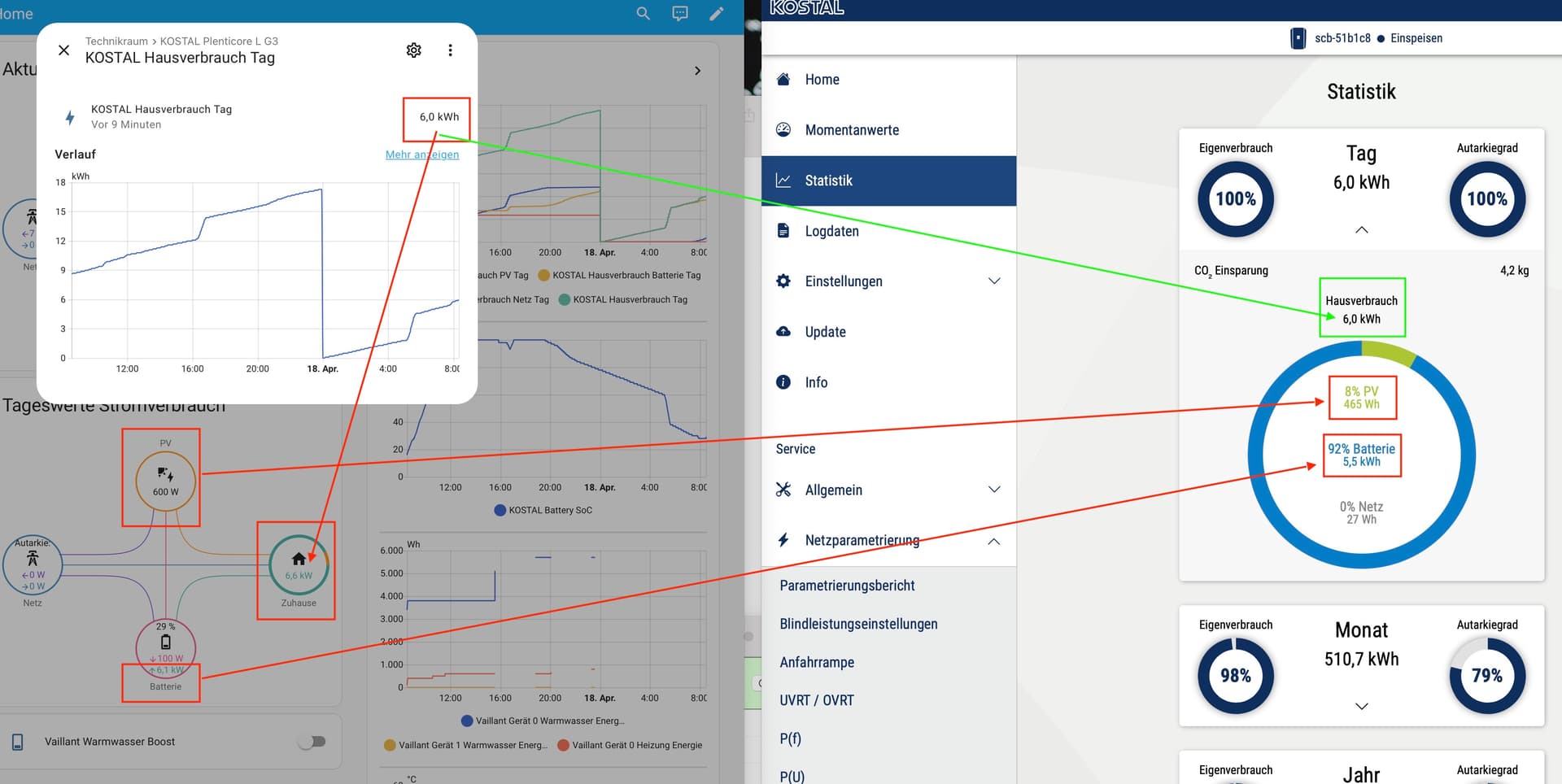The image size is (1562, 784).
Task: Click the Netz pylon energy node
Action: click(33, 564)
